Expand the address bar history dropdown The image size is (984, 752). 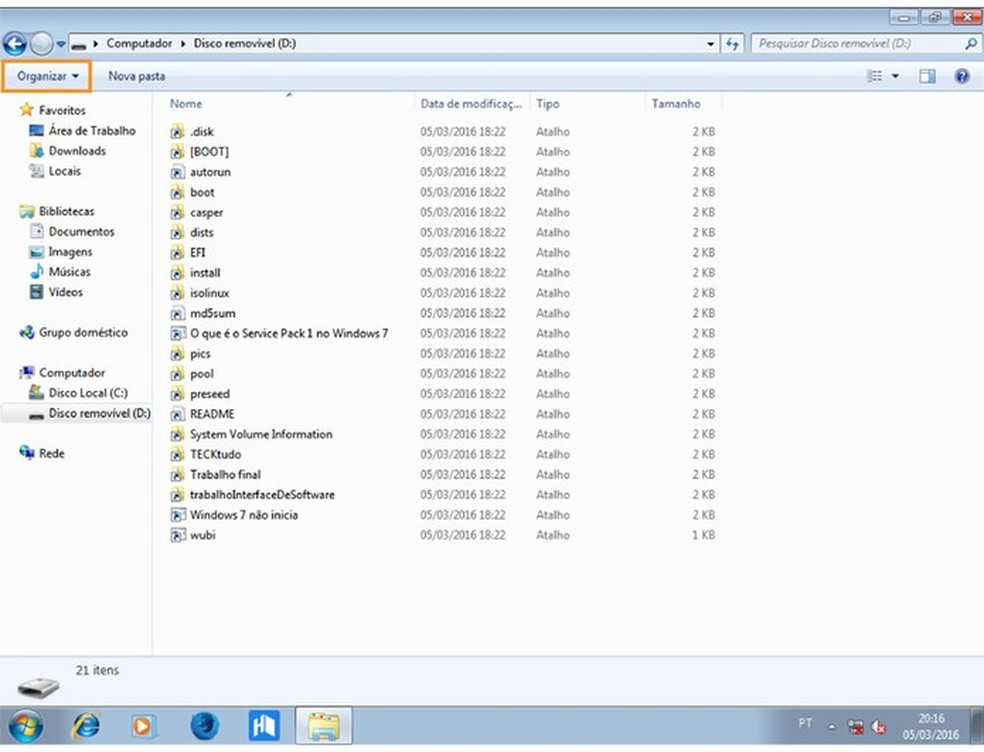coord(710,44)
